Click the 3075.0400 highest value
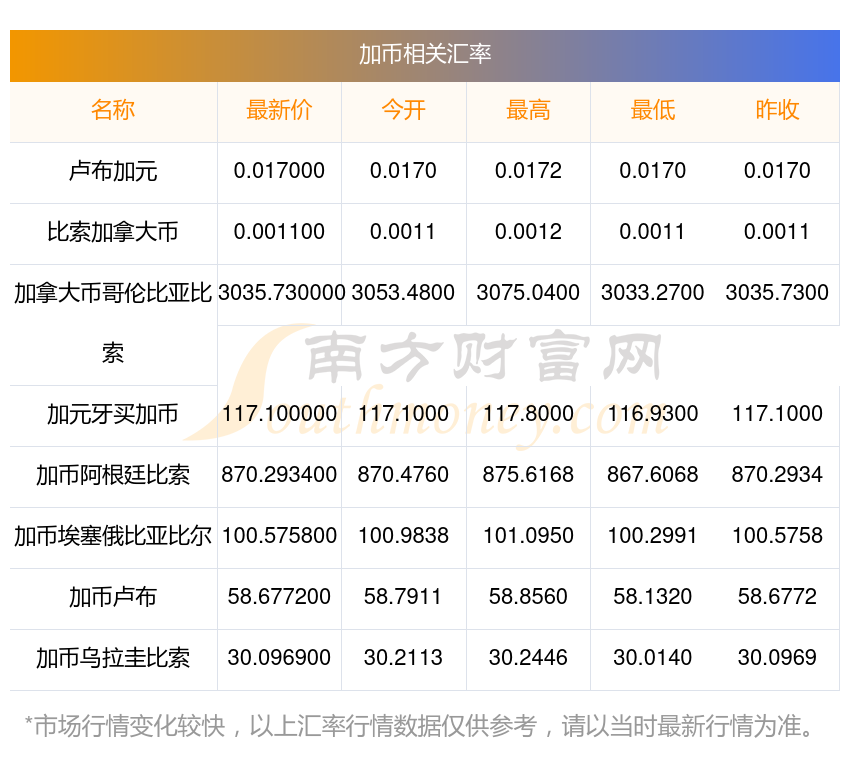Image resolution: width=850 pixels, height=757 pixels. click(x=528, y=293)
